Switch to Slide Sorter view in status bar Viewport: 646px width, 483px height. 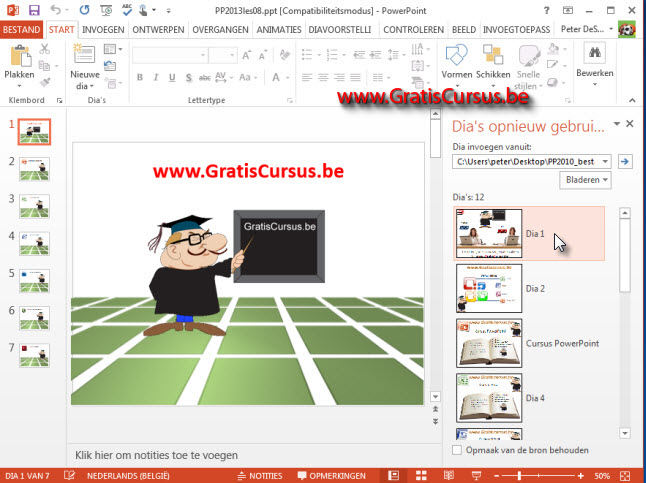tap(421, 476)
